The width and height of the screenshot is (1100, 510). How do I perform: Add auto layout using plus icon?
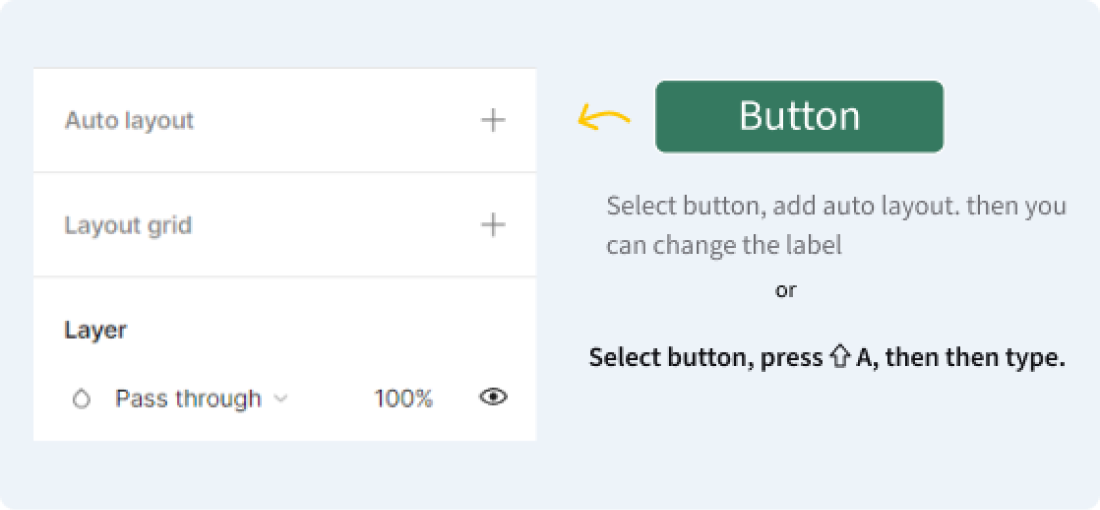coord(493,121)
